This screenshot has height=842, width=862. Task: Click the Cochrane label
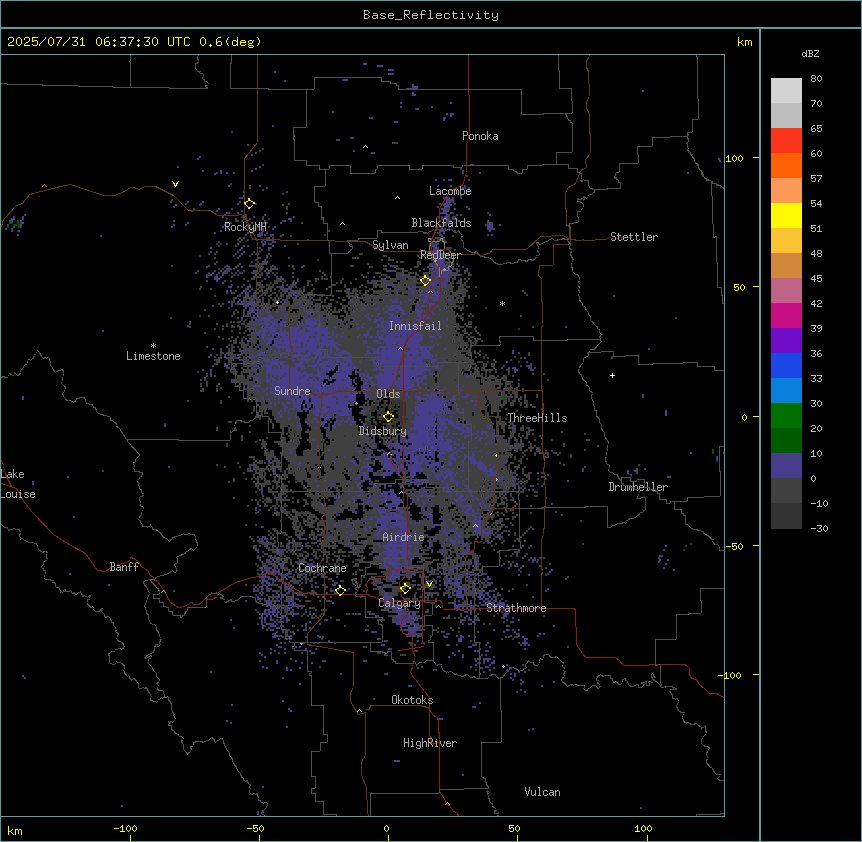pos(322,568)
